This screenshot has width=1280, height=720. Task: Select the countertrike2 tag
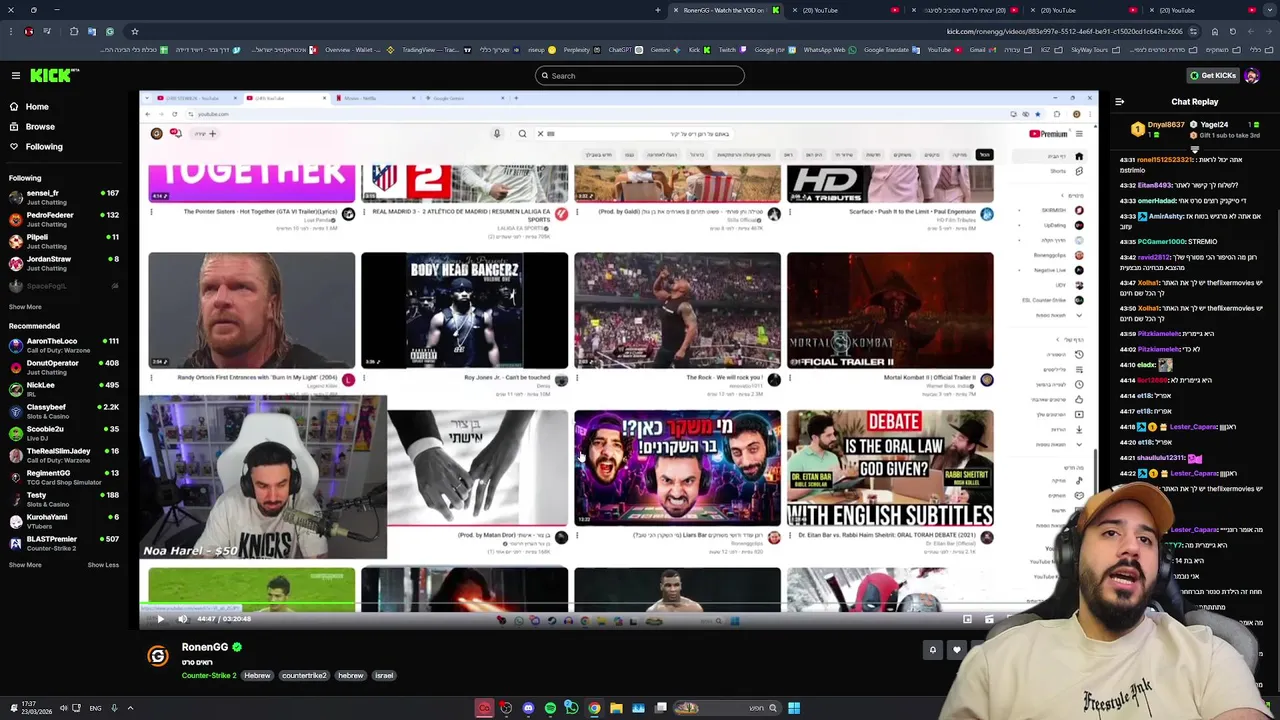[304, 676]
